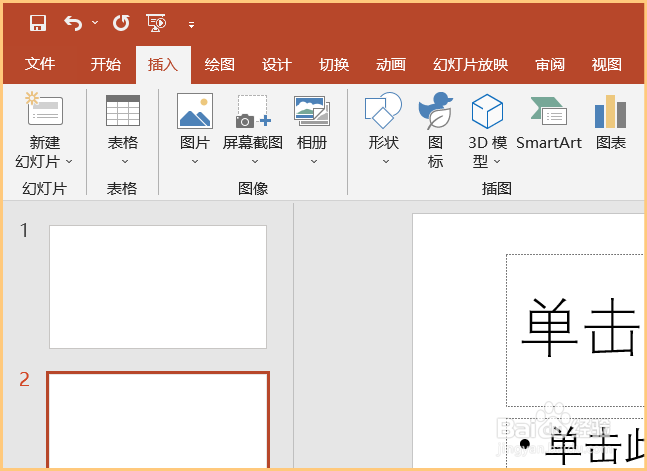The width and height of the screenshot is (647, 471).
Task: Switch to the 视图 tab
Action: pyautogui.click(x=607, y=64)
